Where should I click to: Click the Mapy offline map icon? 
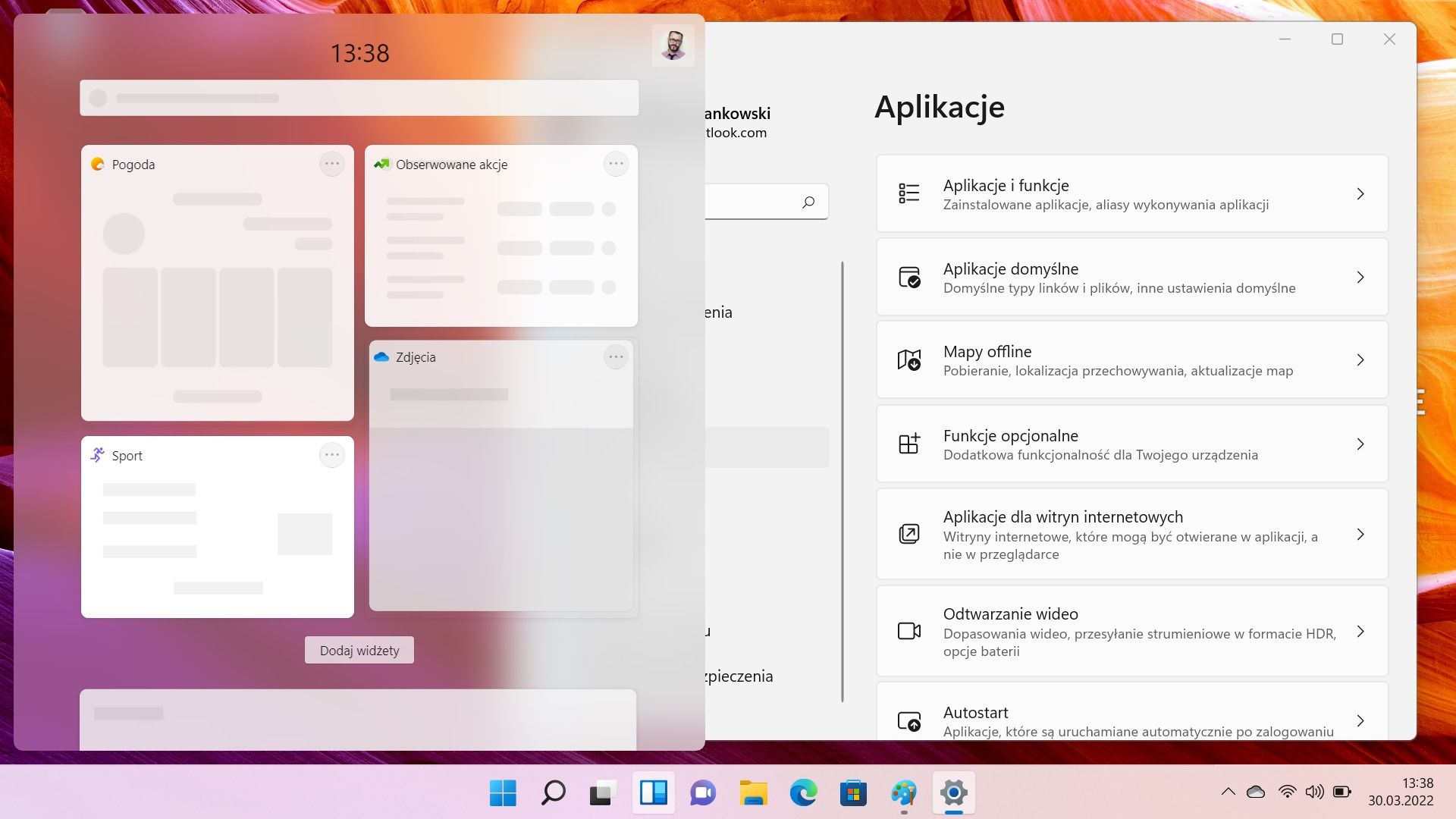pos(909,359)
